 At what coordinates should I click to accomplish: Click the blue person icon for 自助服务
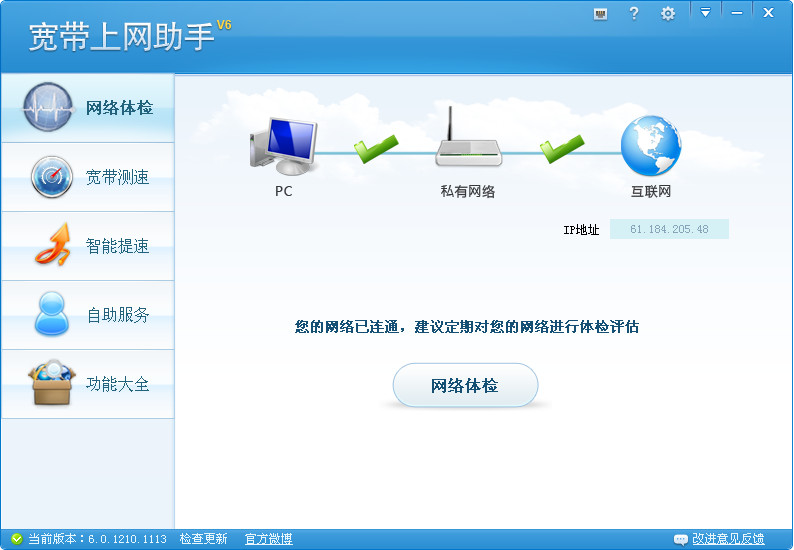pyautogui.click(x=52, y=313)
